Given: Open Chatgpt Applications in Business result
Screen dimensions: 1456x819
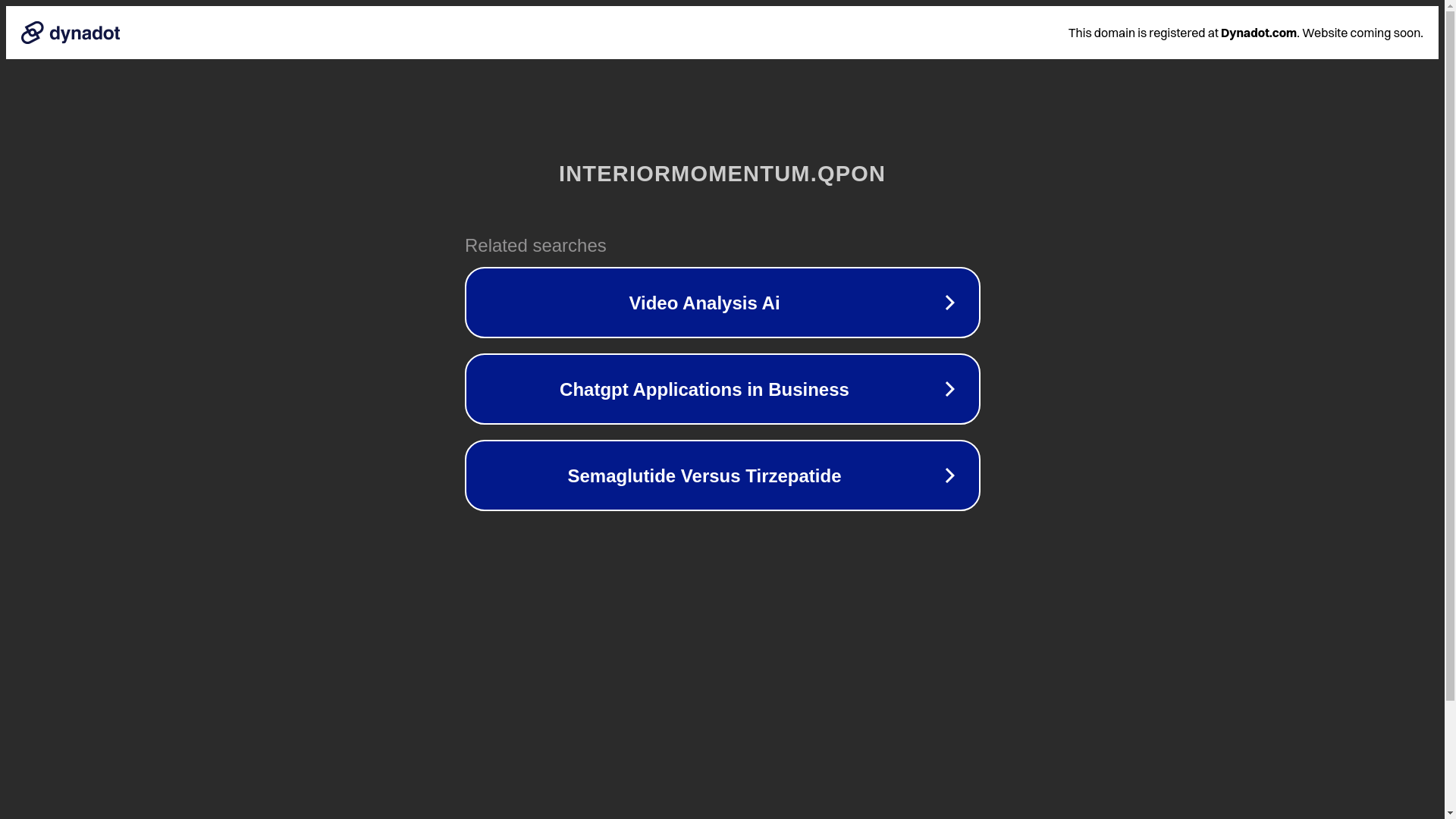Looking at the screenshot, I should (722, 389).
